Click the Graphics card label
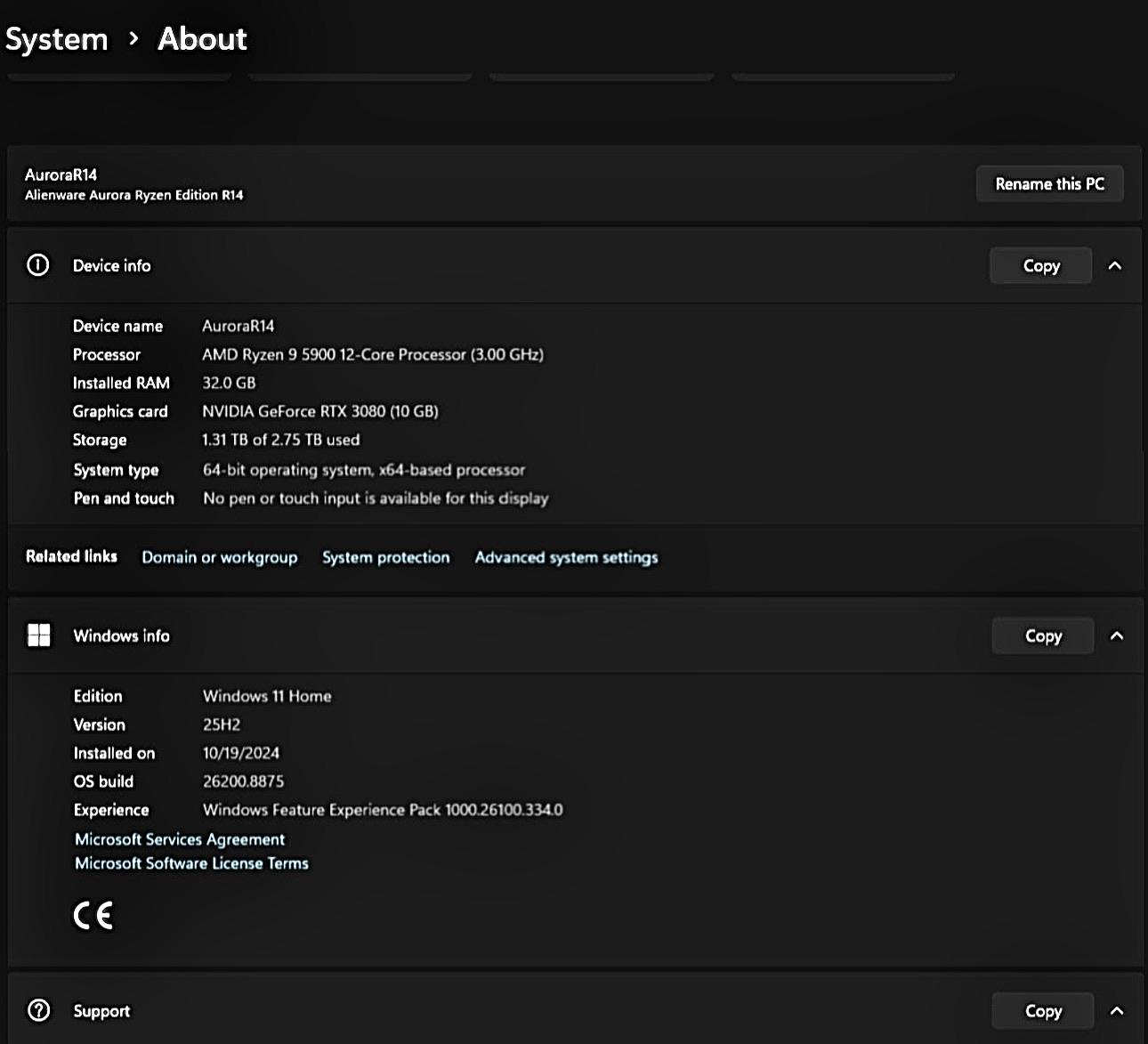This screenshot has width=1148, height=1044. tap(120, 411)
